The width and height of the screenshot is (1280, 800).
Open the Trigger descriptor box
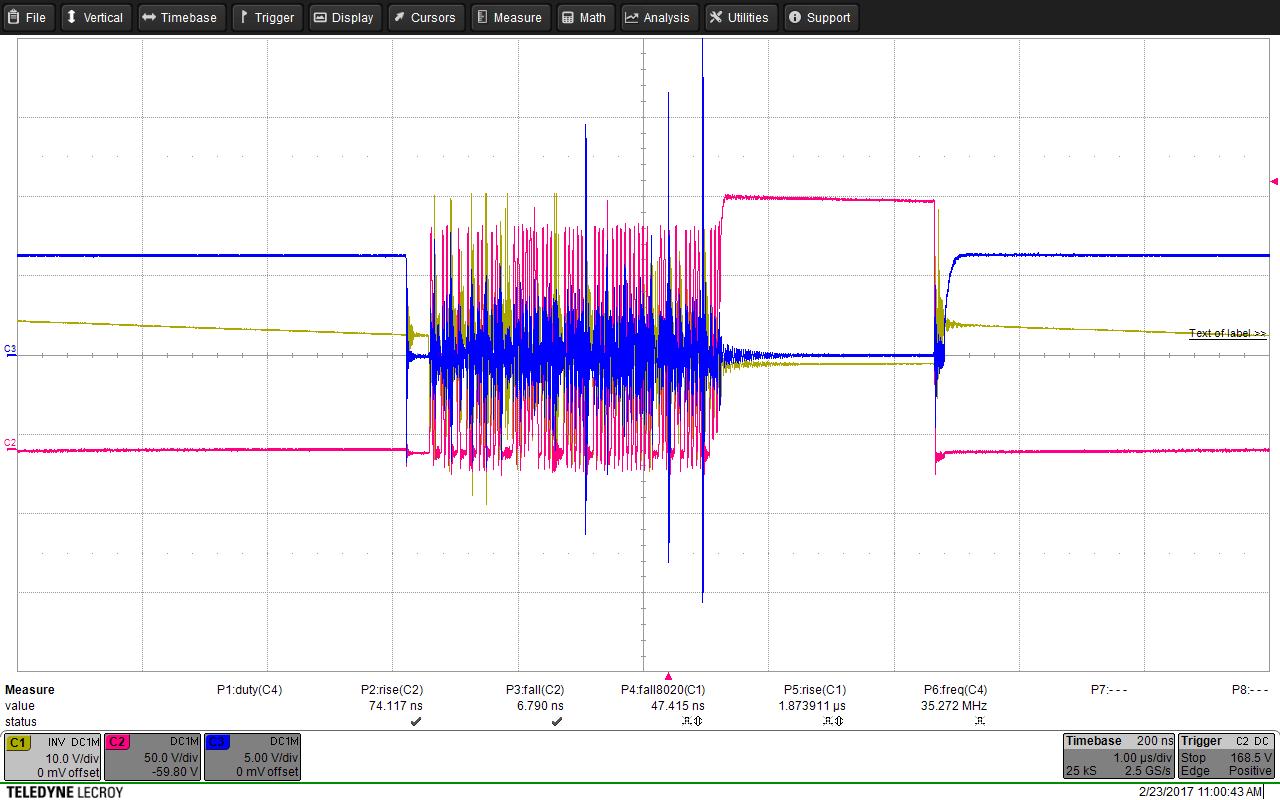point(1227,757)
